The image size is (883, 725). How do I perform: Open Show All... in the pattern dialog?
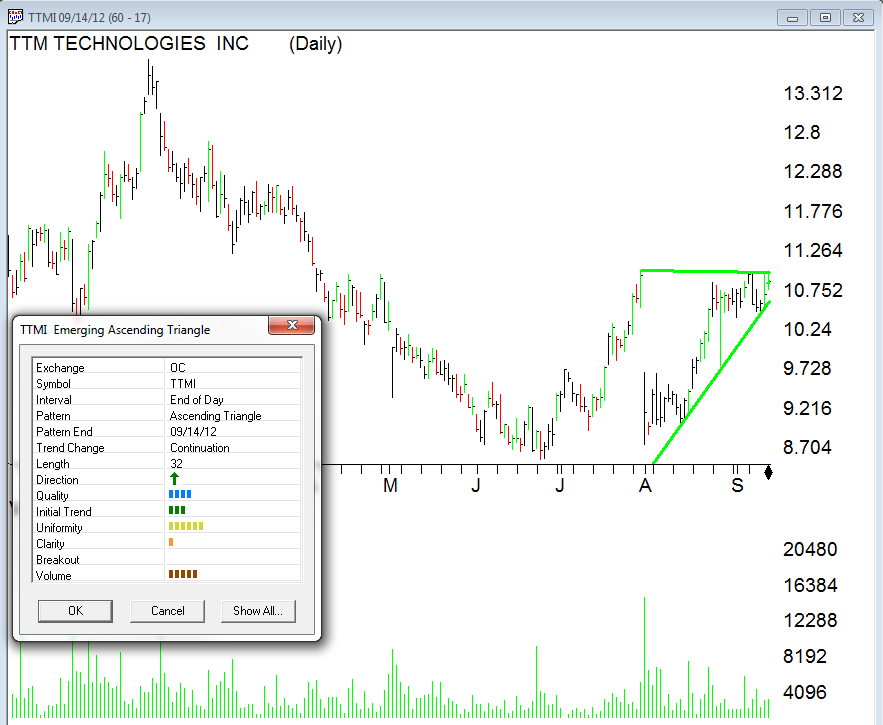(x=258, y=611)
